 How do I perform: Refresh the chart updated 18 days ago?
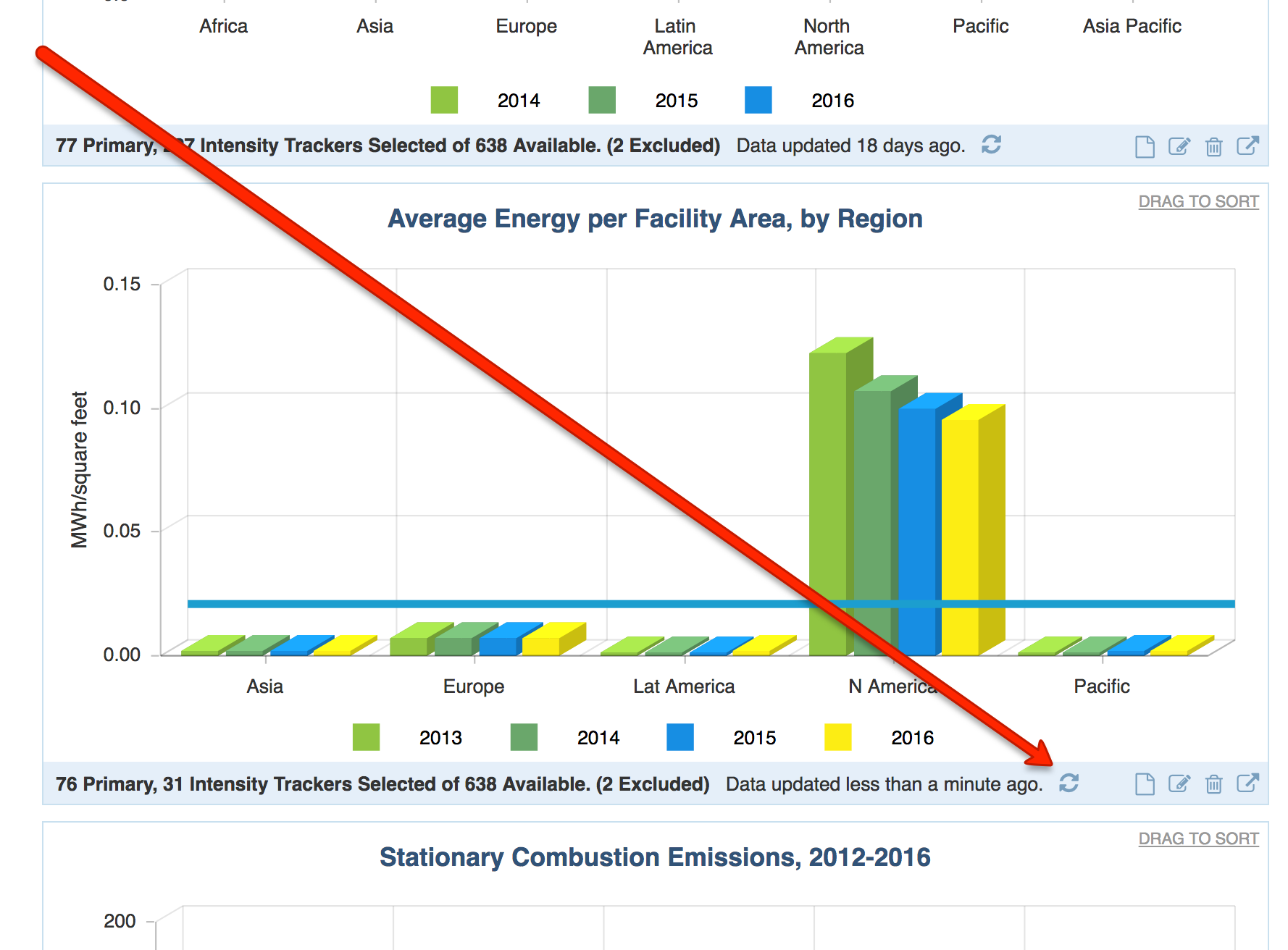(x=991, y=145)
